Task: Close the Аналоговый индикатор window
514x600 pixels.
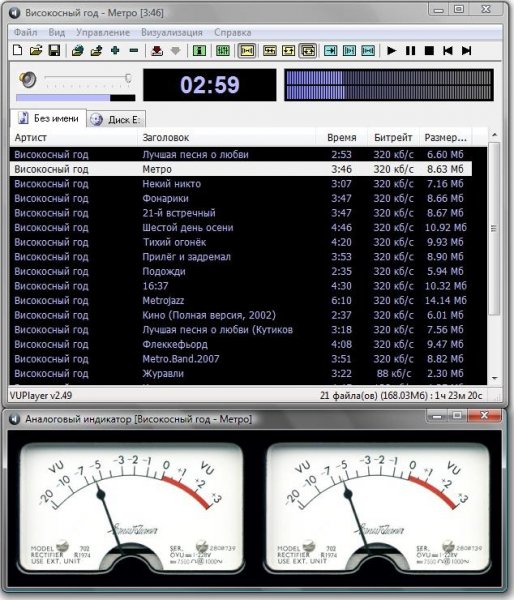Action: click(485, 415)
